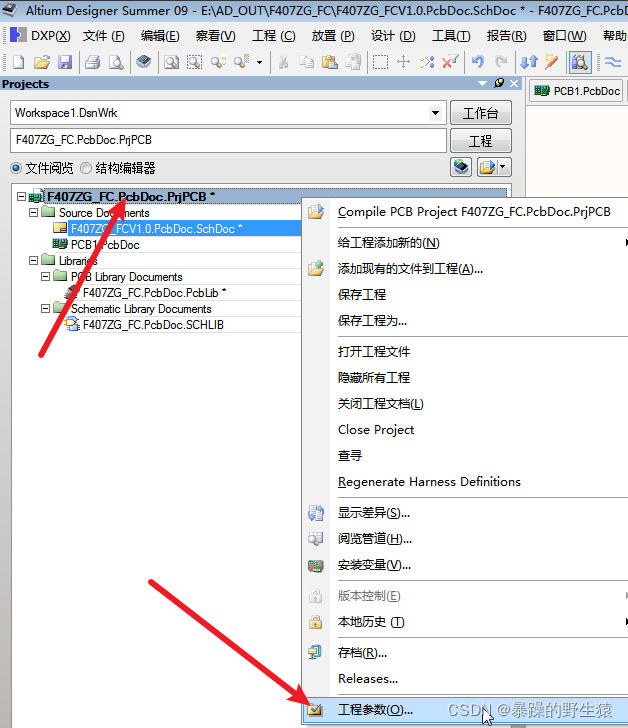Select F407ZG_FC.PcbDoc.SCHLIB tree item
The width and height of the screenshot is (628, 728).
(153, 325)
